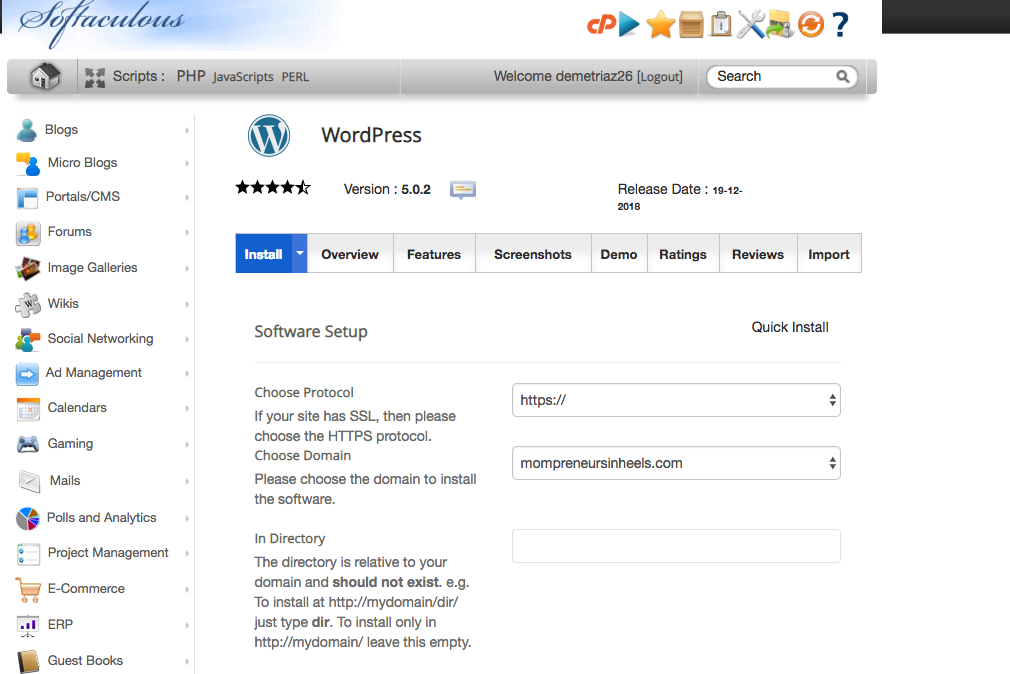Switch to the Overview tab
Screen dimensions: 1010x674
[x=350, y=254]
